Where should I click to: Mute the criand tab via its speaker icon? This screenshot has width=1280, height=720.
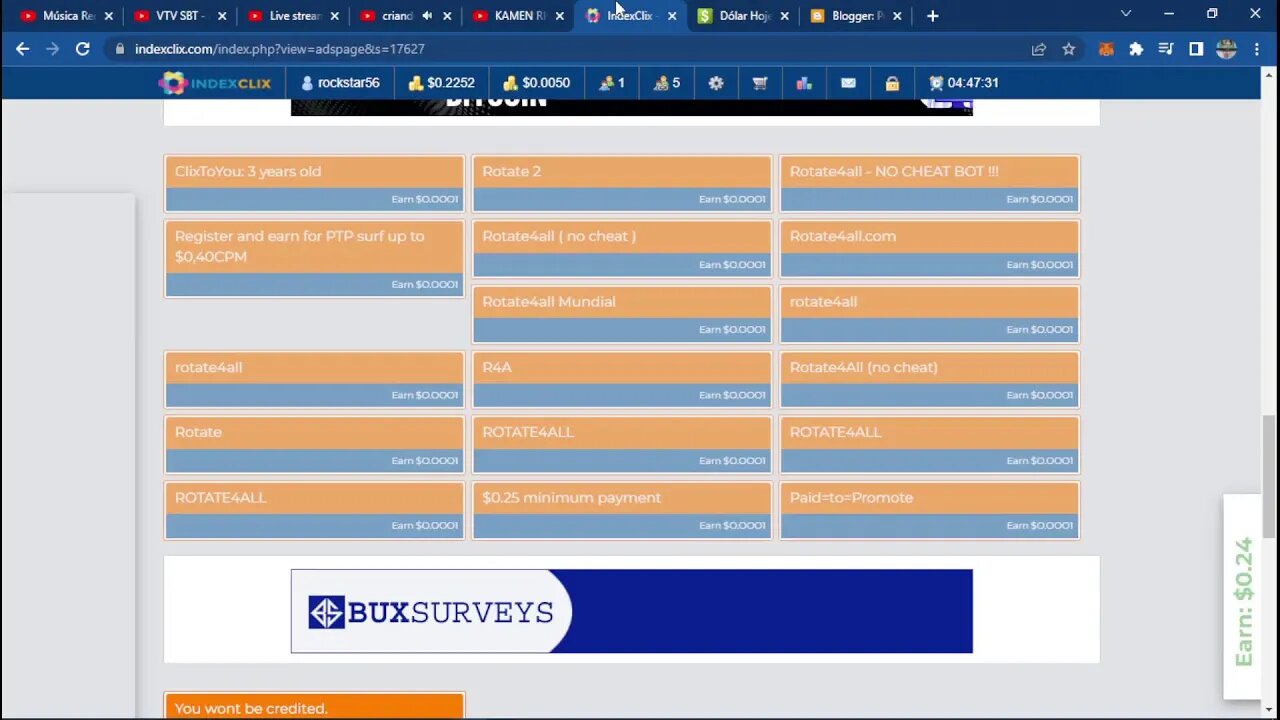coord(427,16)
